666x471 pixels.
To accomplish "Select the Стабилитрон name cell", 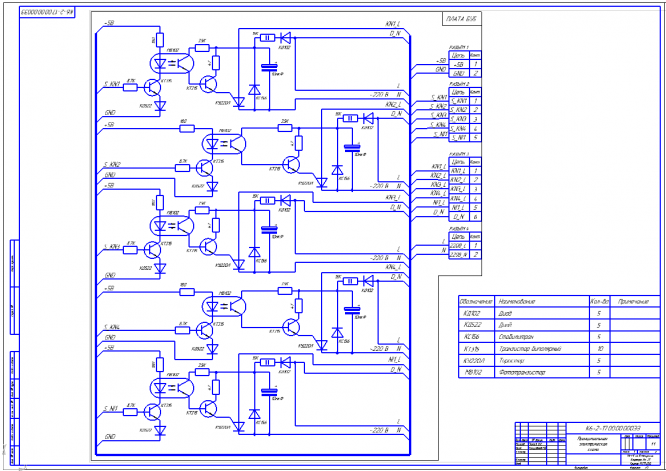I will coord(542,337).
